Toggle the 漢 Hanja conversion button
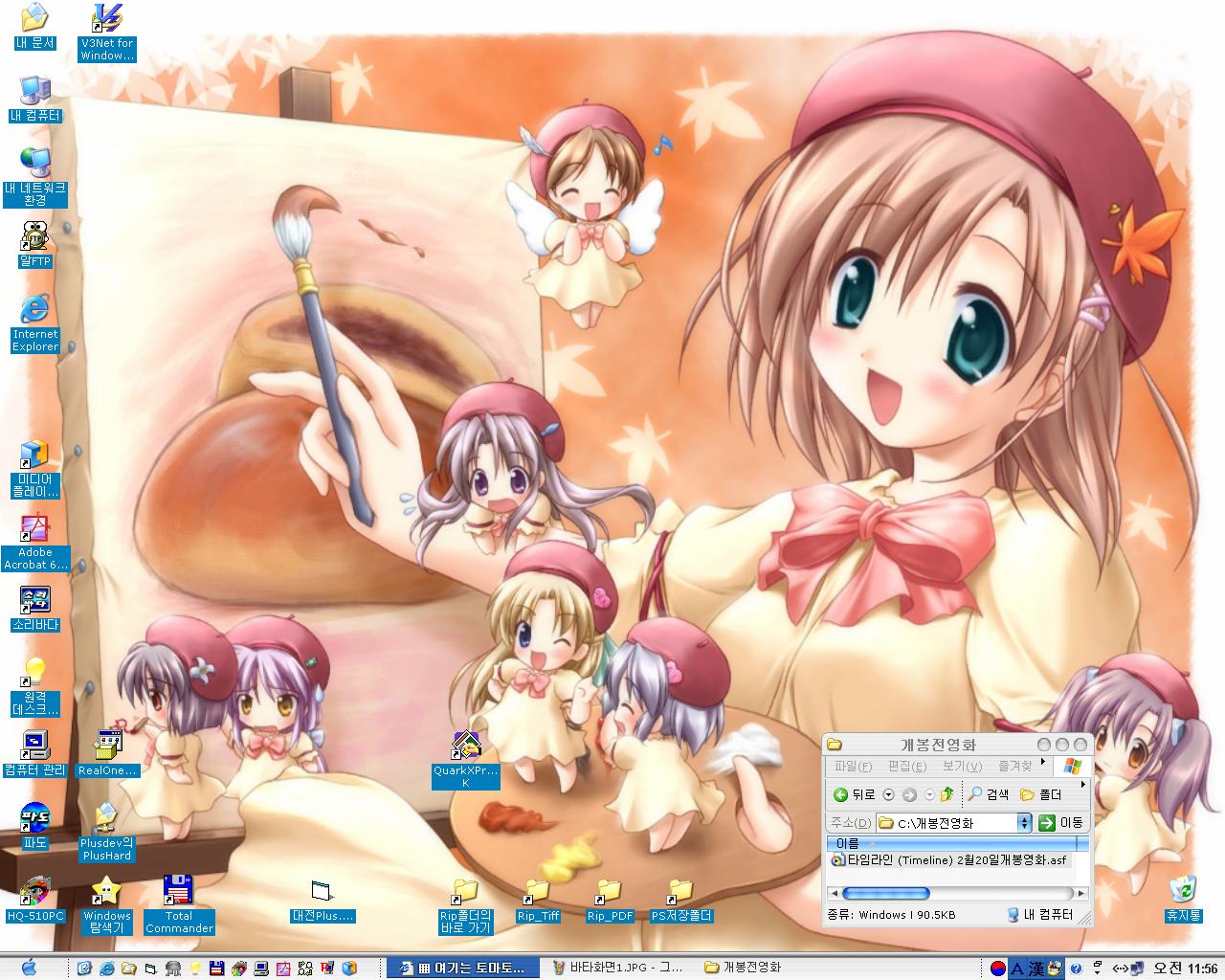This screenshot has width=1225, height=980. 1036,969
